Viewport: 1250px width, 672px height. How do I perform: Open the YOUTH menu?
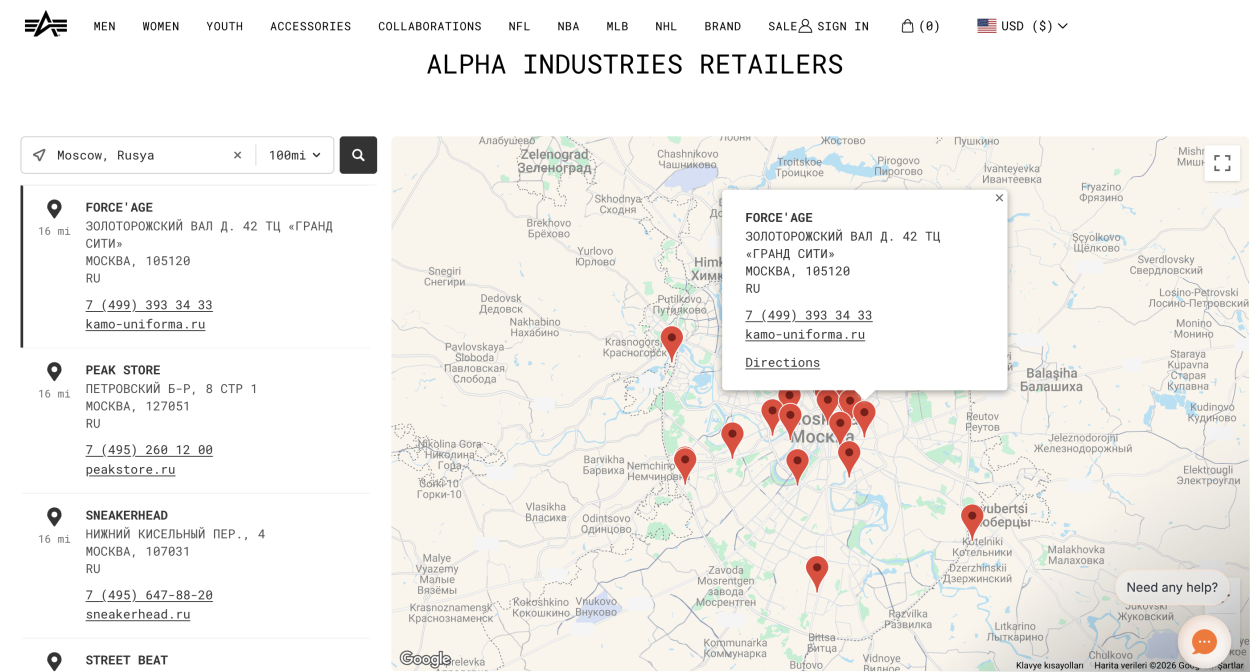225,26
